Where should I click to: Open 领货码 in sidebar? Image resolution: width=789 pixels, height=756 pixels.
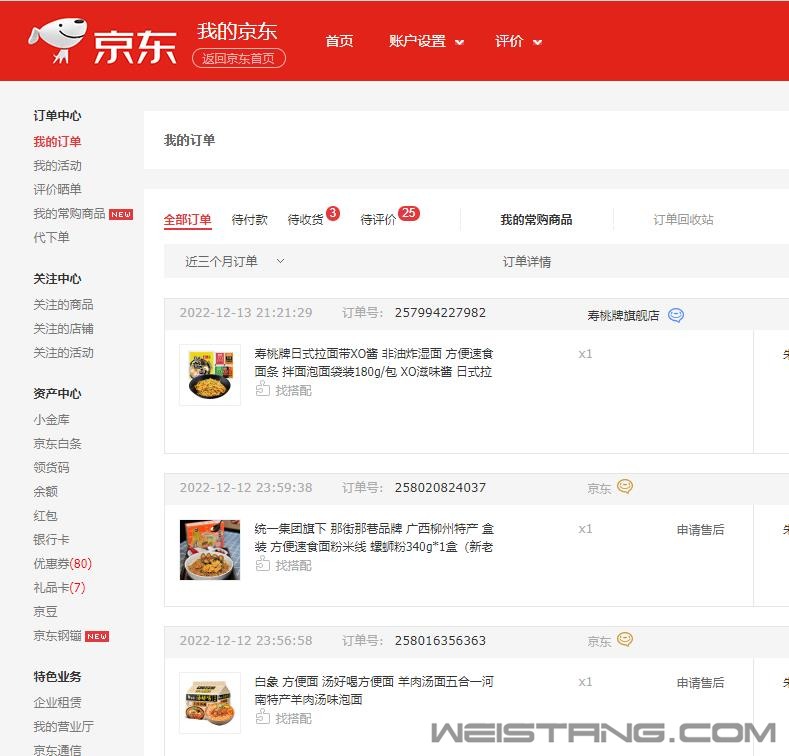coord(51,468)
